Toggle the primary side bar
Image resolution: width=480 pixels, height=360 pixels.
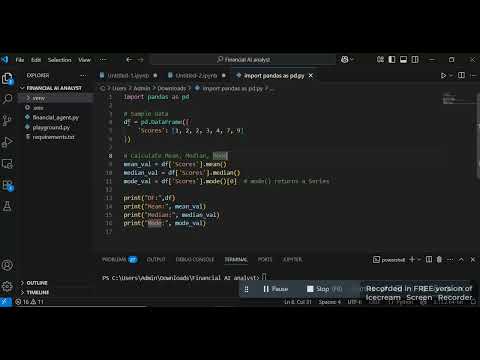tap(392, 59)
